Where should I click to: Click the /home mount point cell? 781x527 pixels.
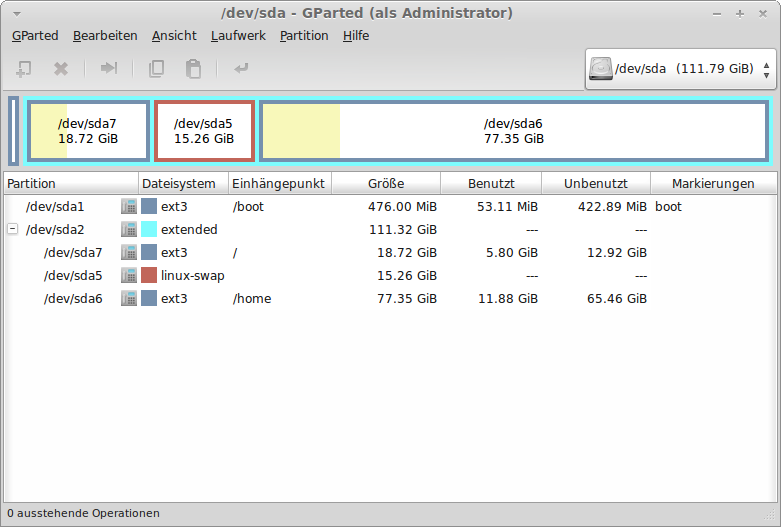coord(252,298)
